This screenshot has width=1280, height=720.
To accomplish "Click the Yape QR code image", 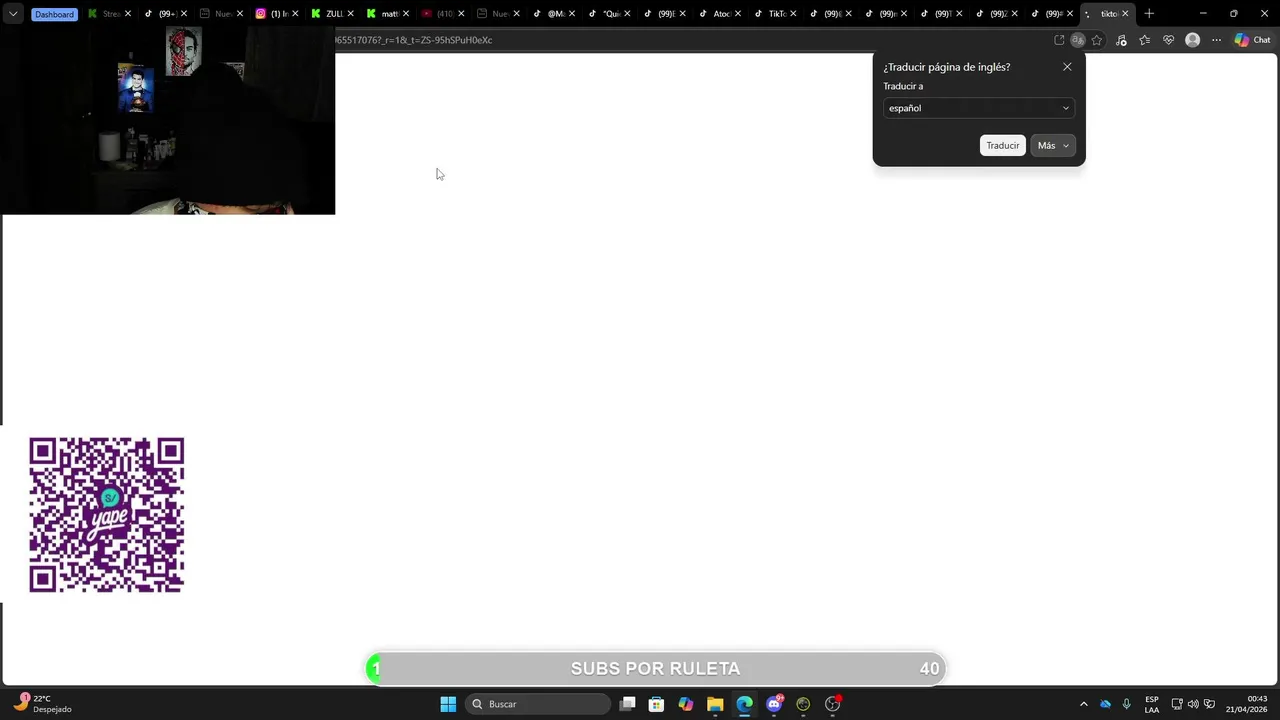I will click(x=107, y=515).
